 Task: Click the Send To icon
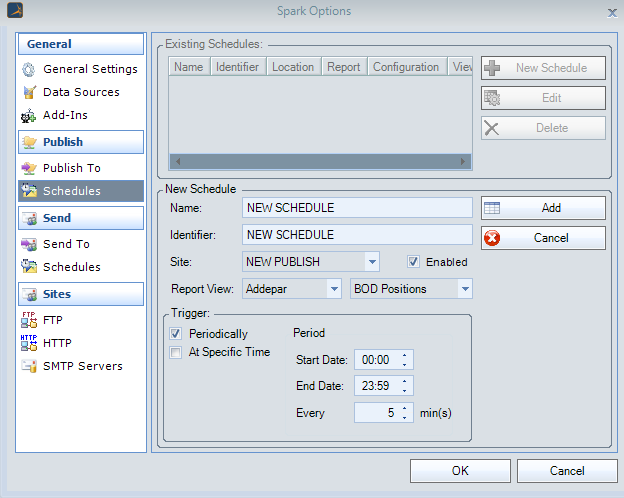pos(29,244)
